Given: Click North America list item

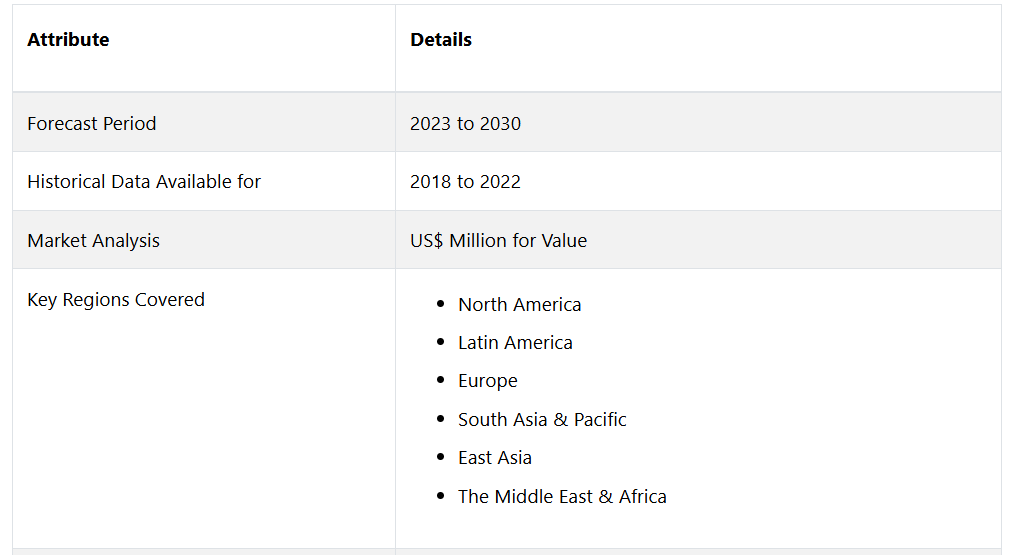Looking at the screenshot, I should point(519,305).
